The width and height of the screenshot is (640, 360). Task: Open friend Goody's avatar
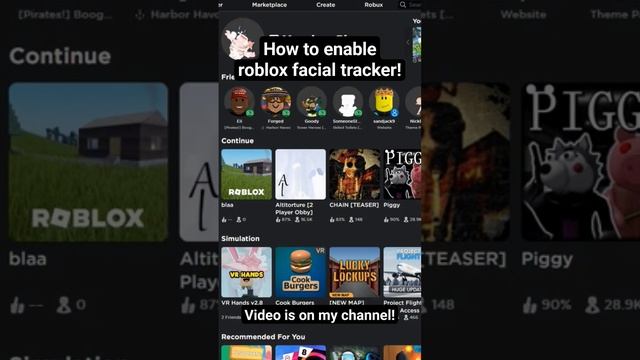311,101
